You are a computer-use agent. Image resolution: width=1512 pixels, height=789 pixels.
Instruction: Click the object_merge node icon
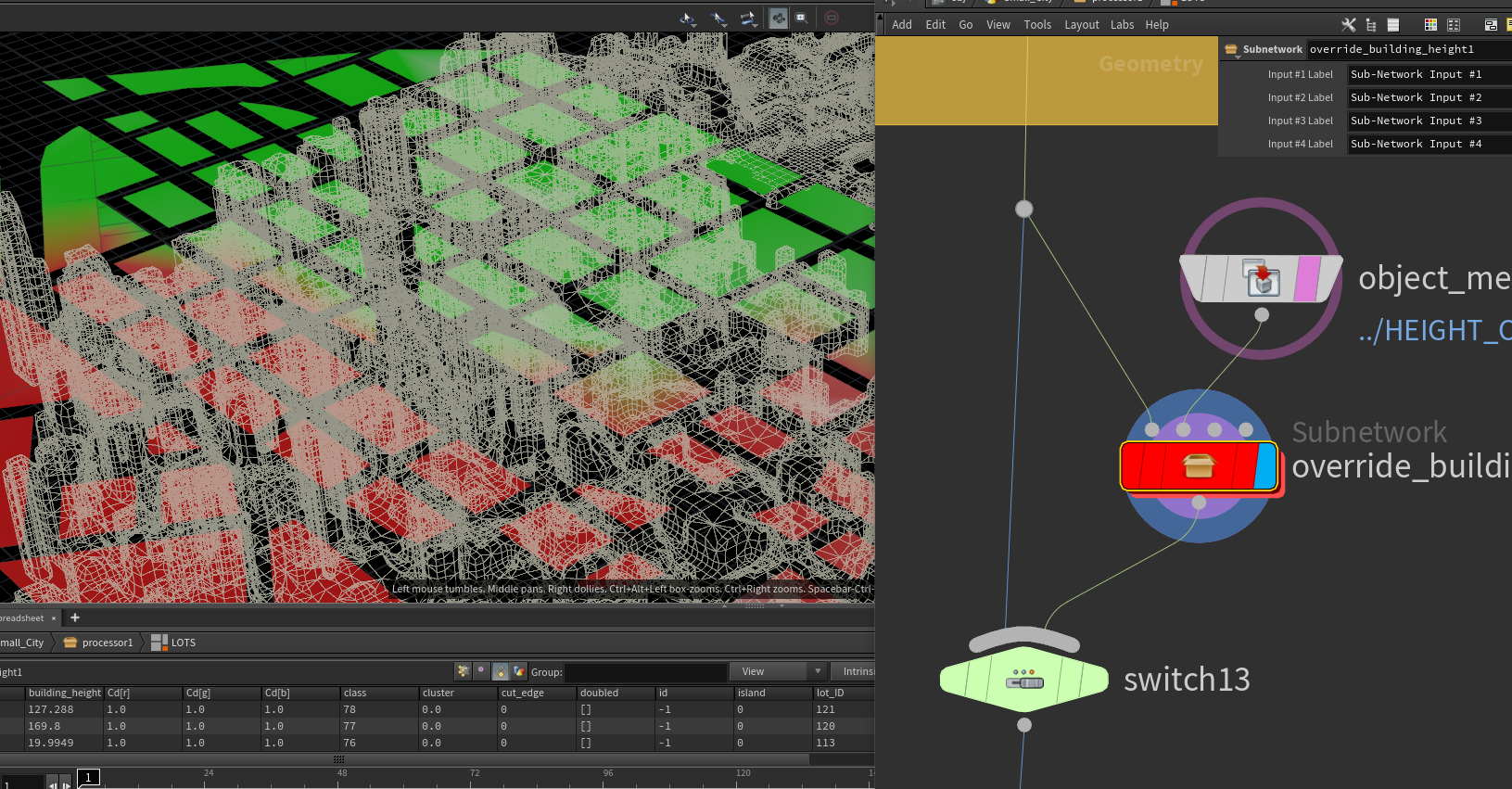[1261, 278]
